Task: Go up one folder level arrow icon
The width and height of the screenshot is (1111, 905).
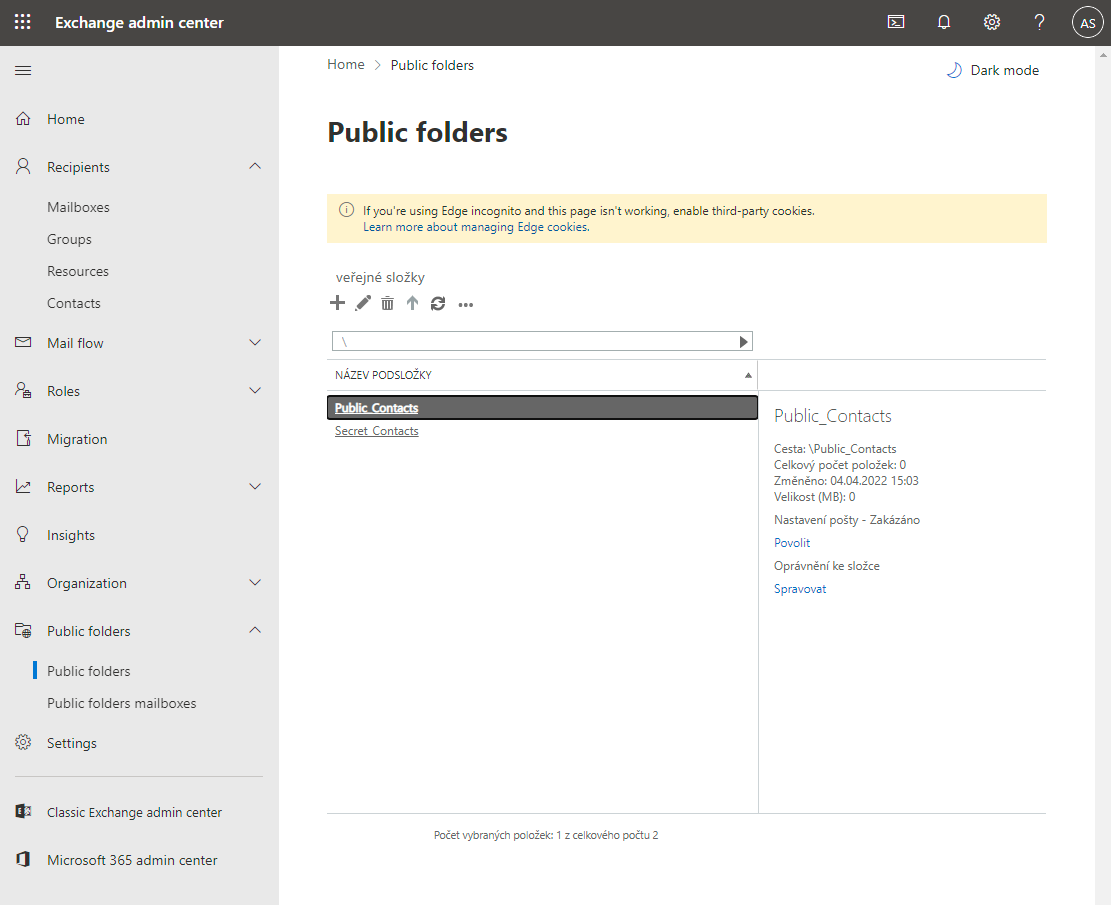Action: click(x=412, y=303)
